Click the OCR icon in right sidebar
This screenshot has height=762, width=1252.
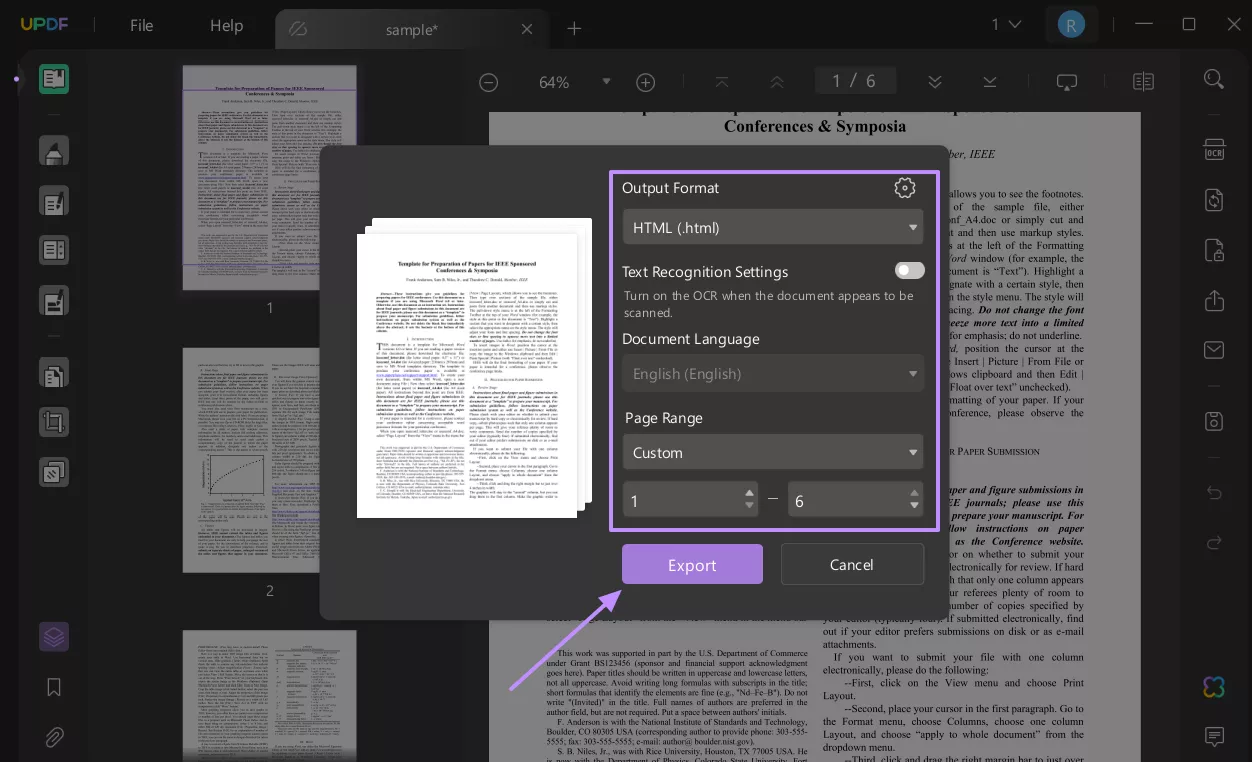pos(1214,150)
